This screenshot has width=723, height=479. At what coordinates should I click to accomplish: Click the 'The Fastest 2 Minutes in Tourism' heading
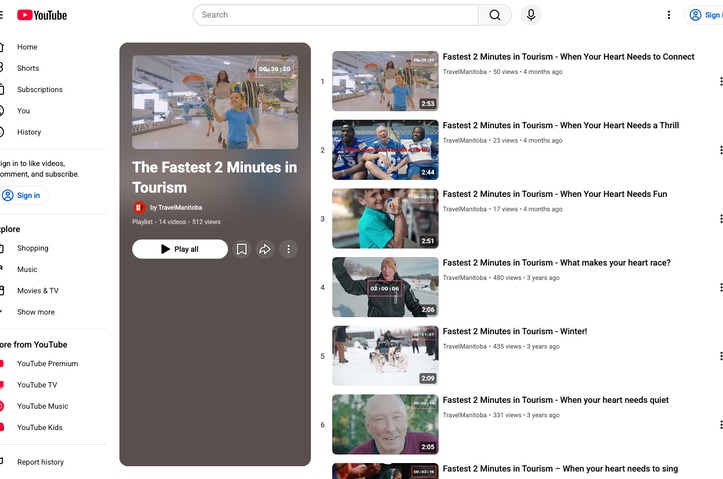pos(215,177)
